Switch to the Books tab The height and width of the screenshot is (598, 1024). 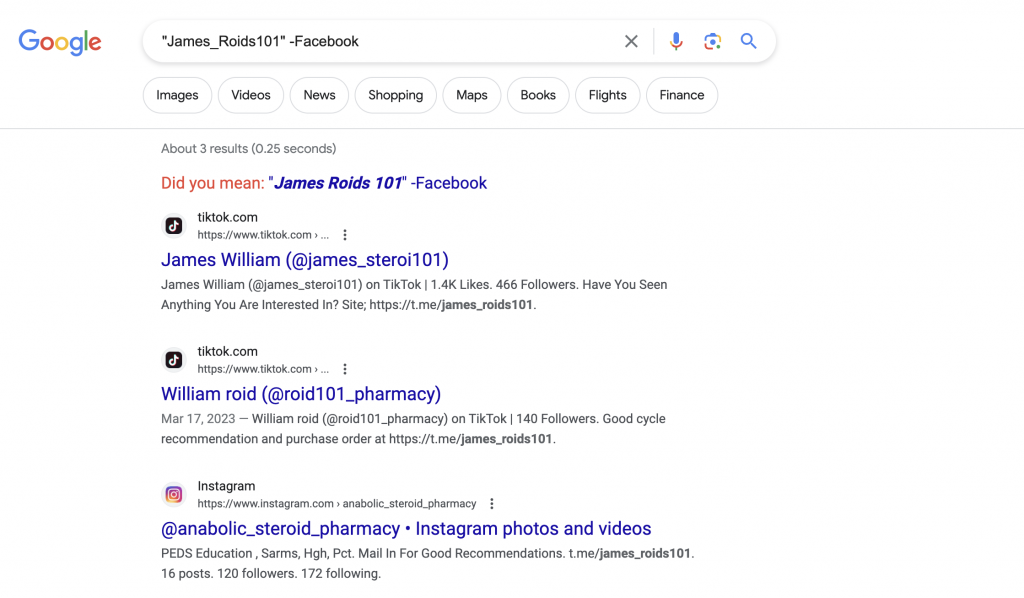pyautogui.click(x=538, y=95)
